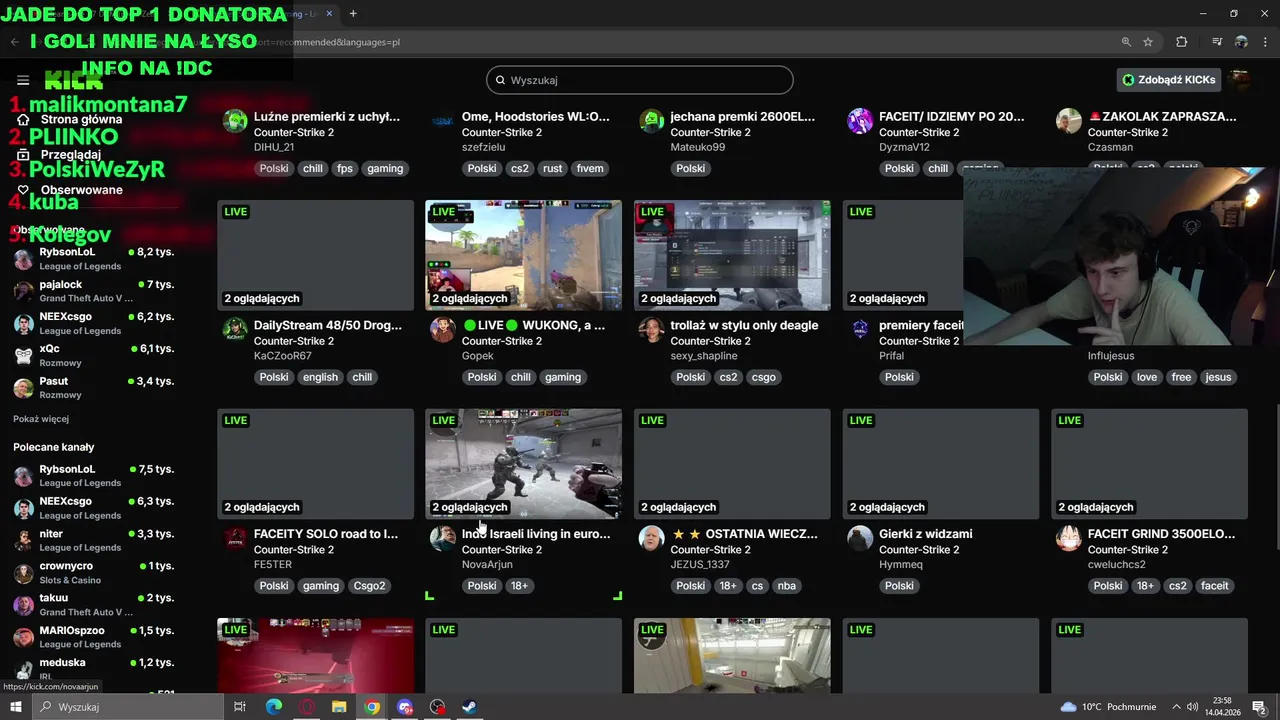Click KaCZooR67 streamer avatar

[x=235, y=330]
